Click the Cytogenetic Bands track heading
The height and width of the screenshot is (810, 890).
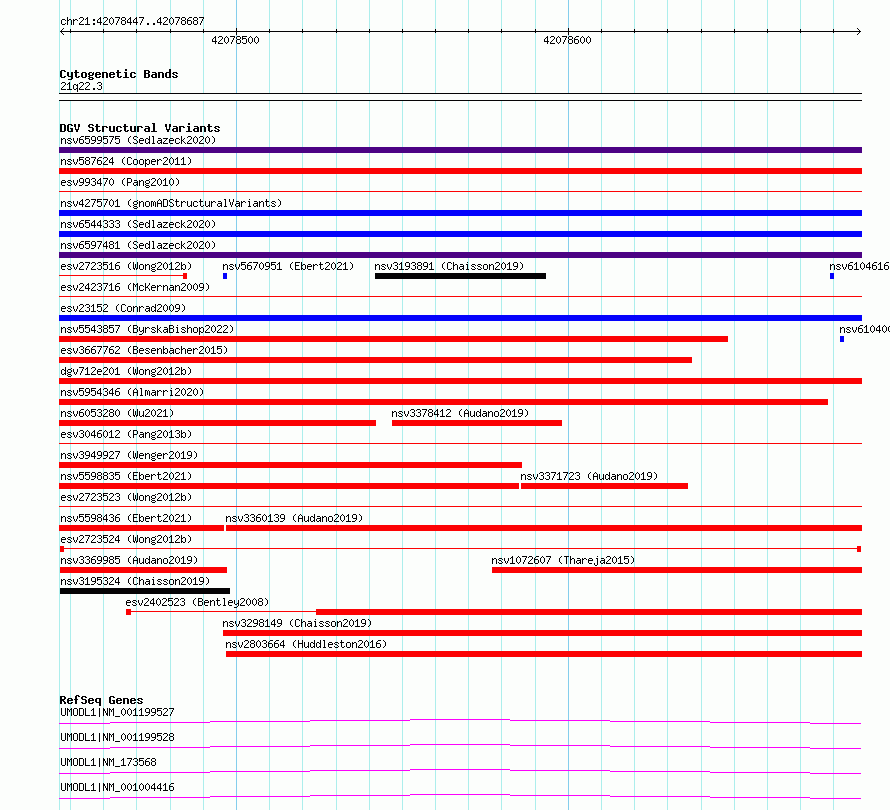pos(119,74)
